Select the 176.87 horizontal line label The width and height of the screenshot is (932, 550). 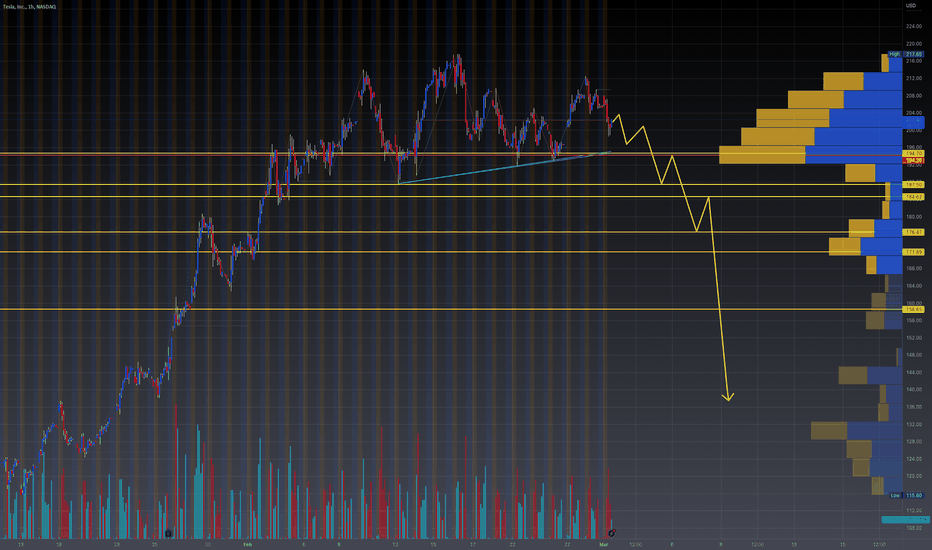pos(913,232)
